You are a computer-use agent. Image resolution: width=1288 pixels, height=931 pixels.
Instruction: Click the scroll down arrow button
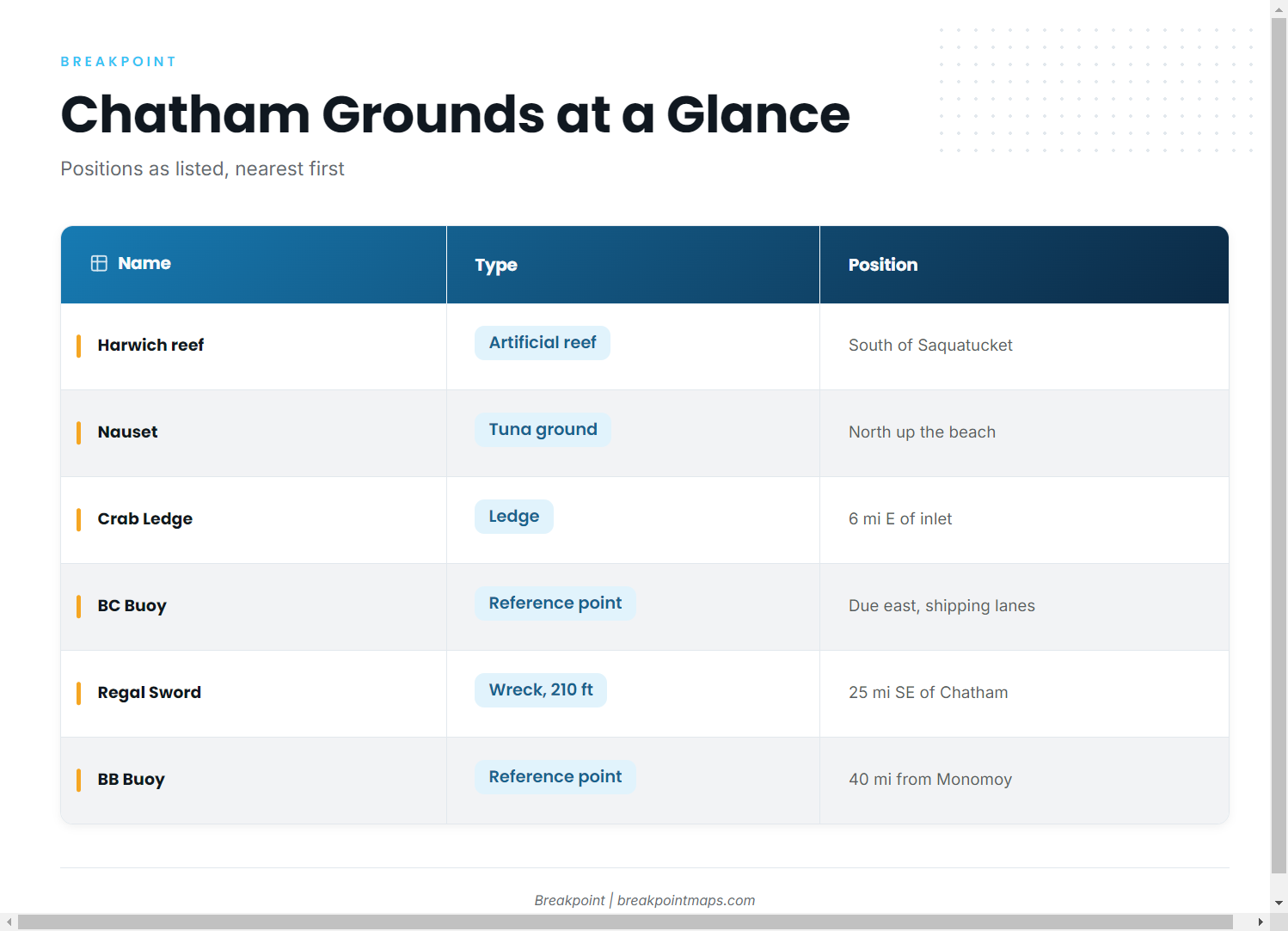pos(1279,903)
